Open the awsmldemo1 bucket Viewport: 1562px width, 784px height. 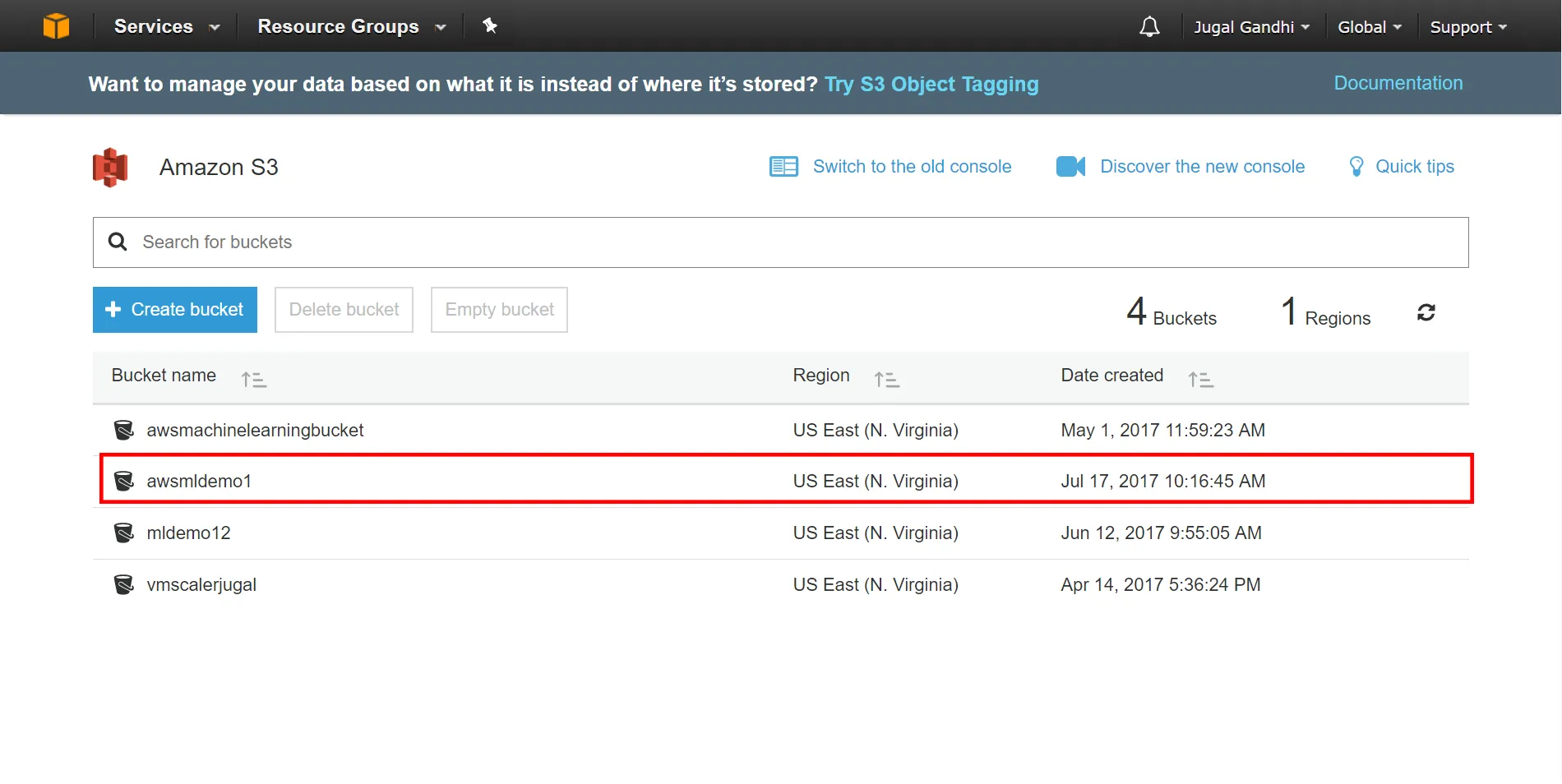[199, 481]
